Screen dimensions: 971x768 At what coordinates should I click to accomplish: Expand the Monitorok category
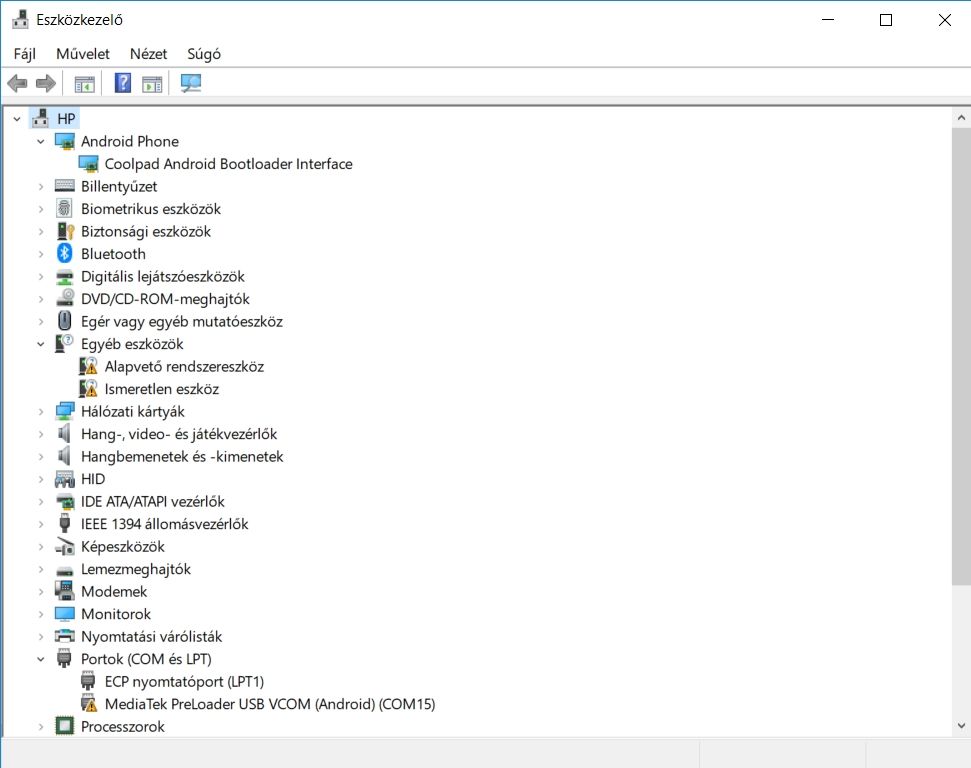[x=41, y=614]
